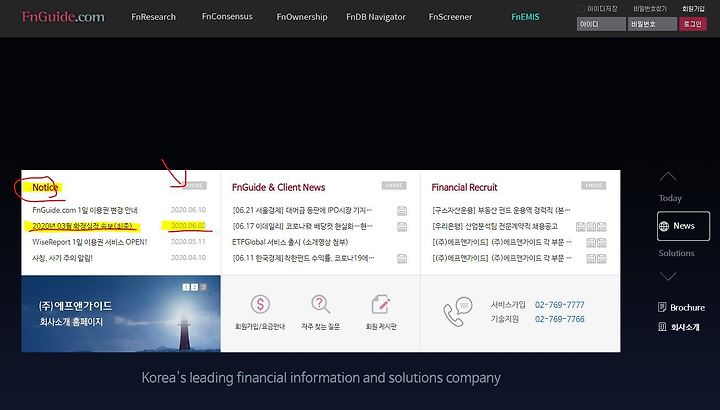720x410 pixels.
Task: Check the 아이디저장 save ID checkbox
Action: point(580,9)
